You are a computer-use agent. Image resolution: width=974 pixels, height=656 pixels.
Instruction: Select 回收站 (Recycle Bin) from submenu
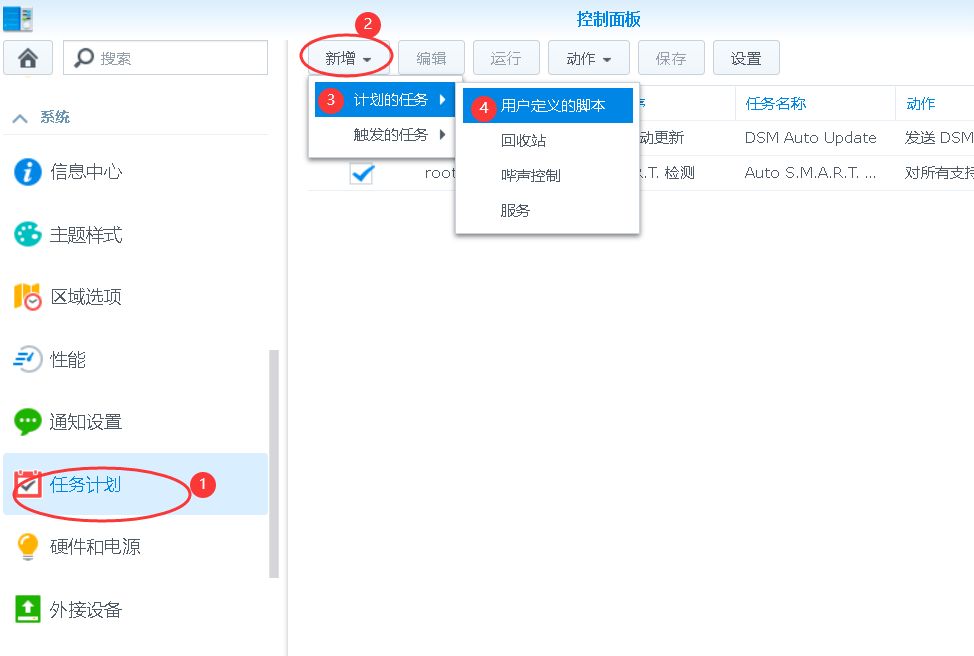[523, 141]
